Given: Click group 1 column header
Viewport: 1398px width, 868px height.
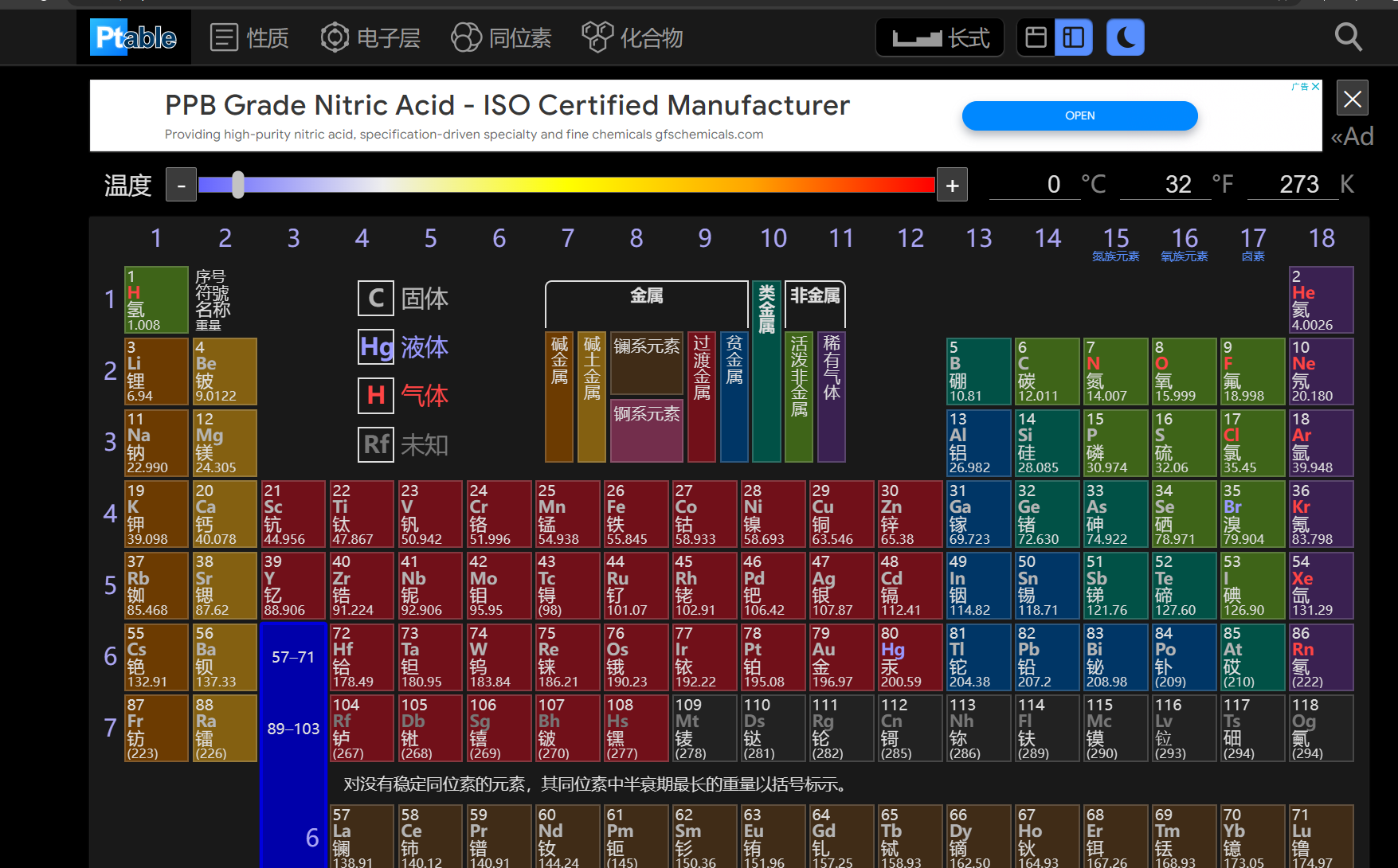Looking at the screenshot, I should tap(156, 238).
